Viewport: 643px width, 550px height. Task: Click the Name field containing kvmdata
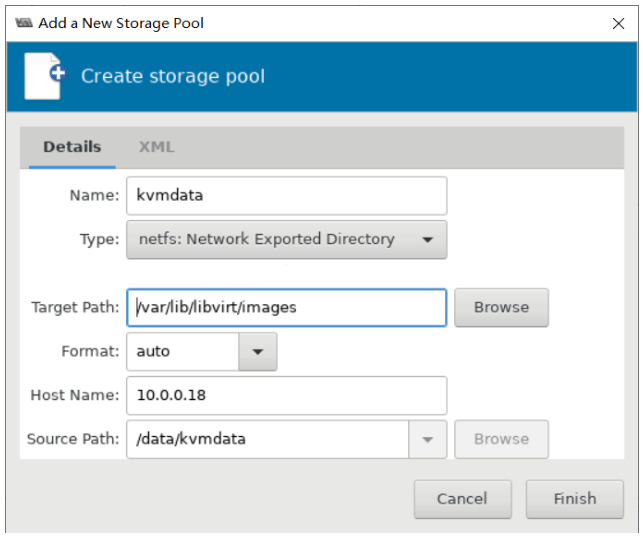[286, 195]
